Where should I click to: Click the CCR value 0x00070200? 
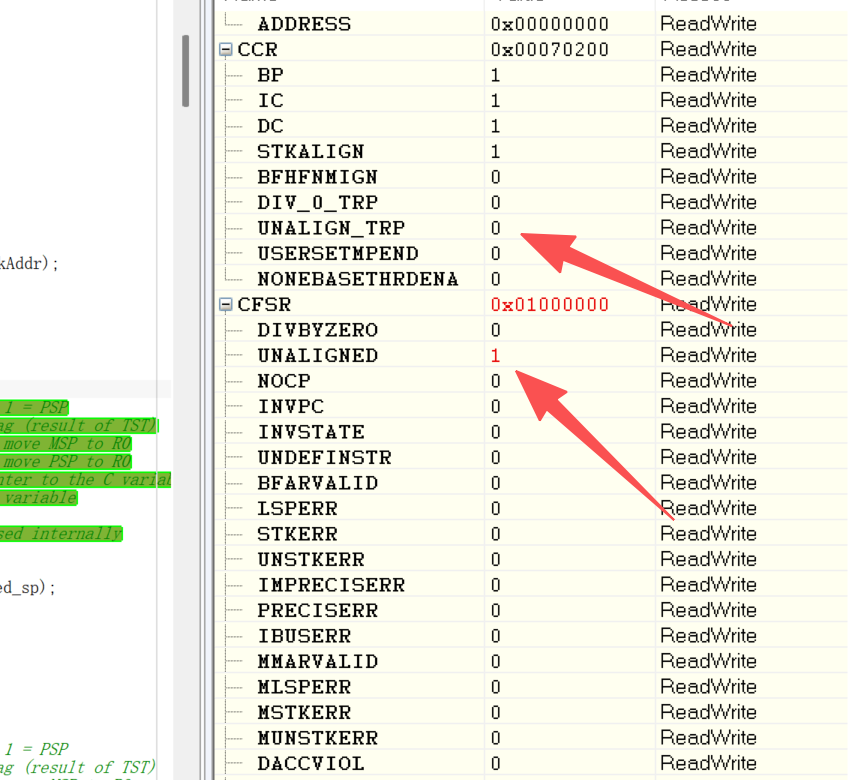[549, 49]
